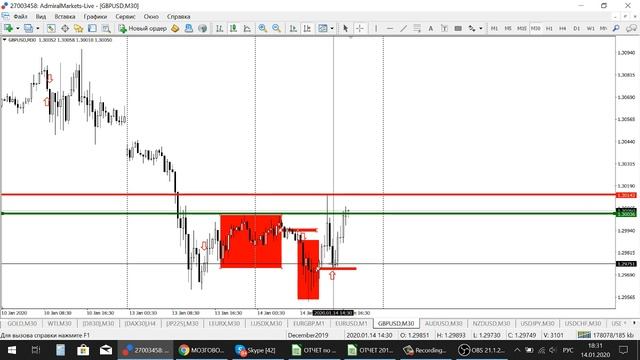Select the Crosshair tool
The image size is (640, 360).
[x=360, y=28]
